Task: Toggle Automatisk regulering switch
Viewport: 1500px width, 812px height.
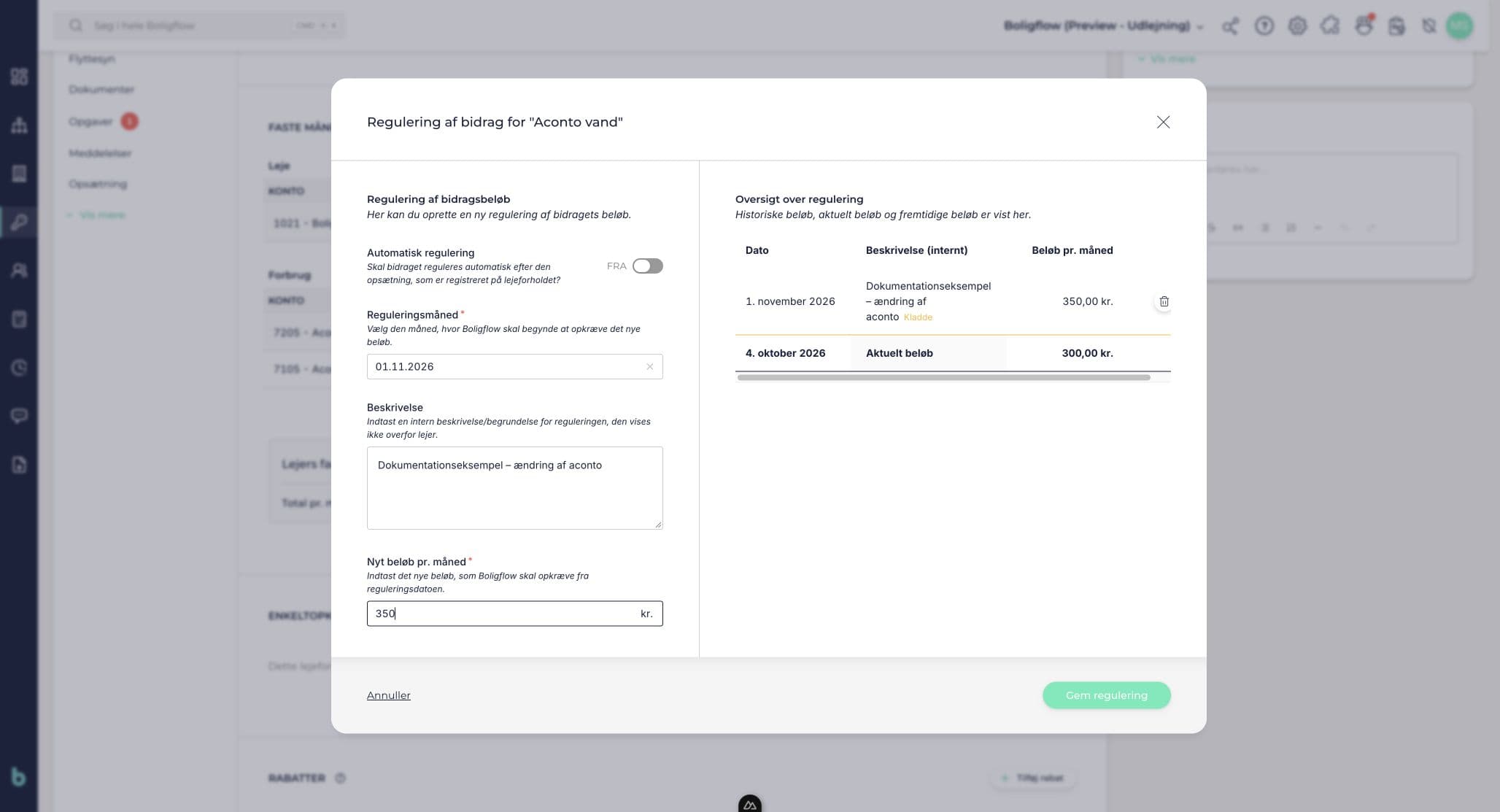Action: (x=647, y=266)
